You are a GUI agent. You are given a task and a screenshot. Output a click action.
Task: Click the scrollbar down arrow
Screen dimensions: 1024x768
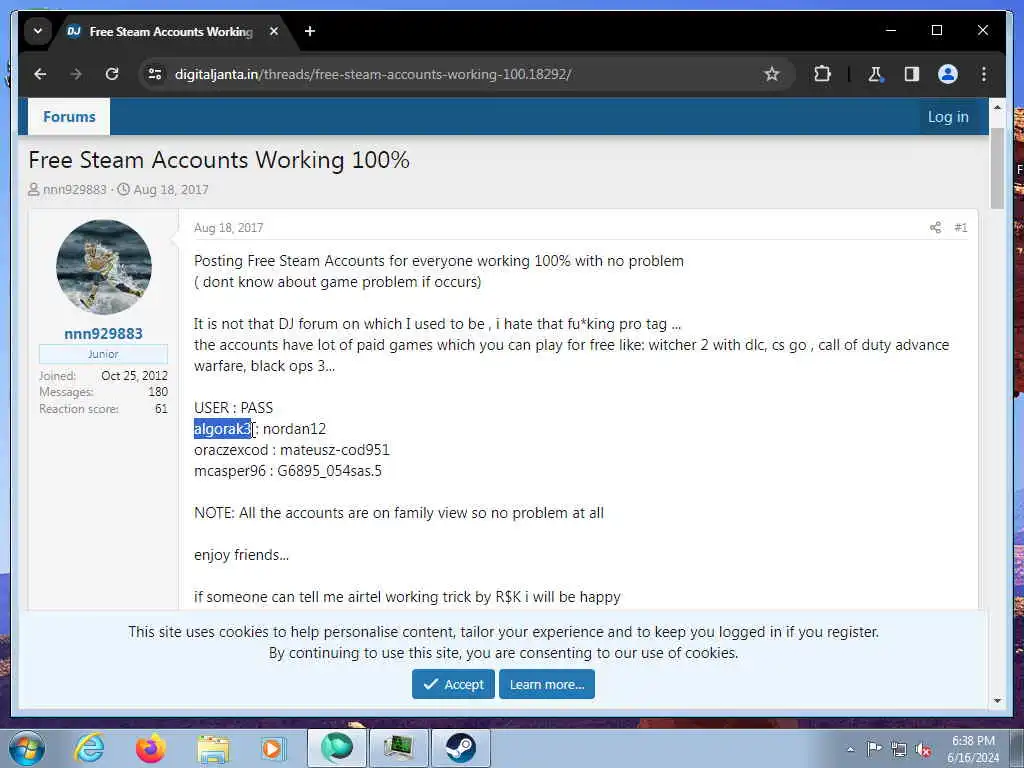(x=997, y=701)
